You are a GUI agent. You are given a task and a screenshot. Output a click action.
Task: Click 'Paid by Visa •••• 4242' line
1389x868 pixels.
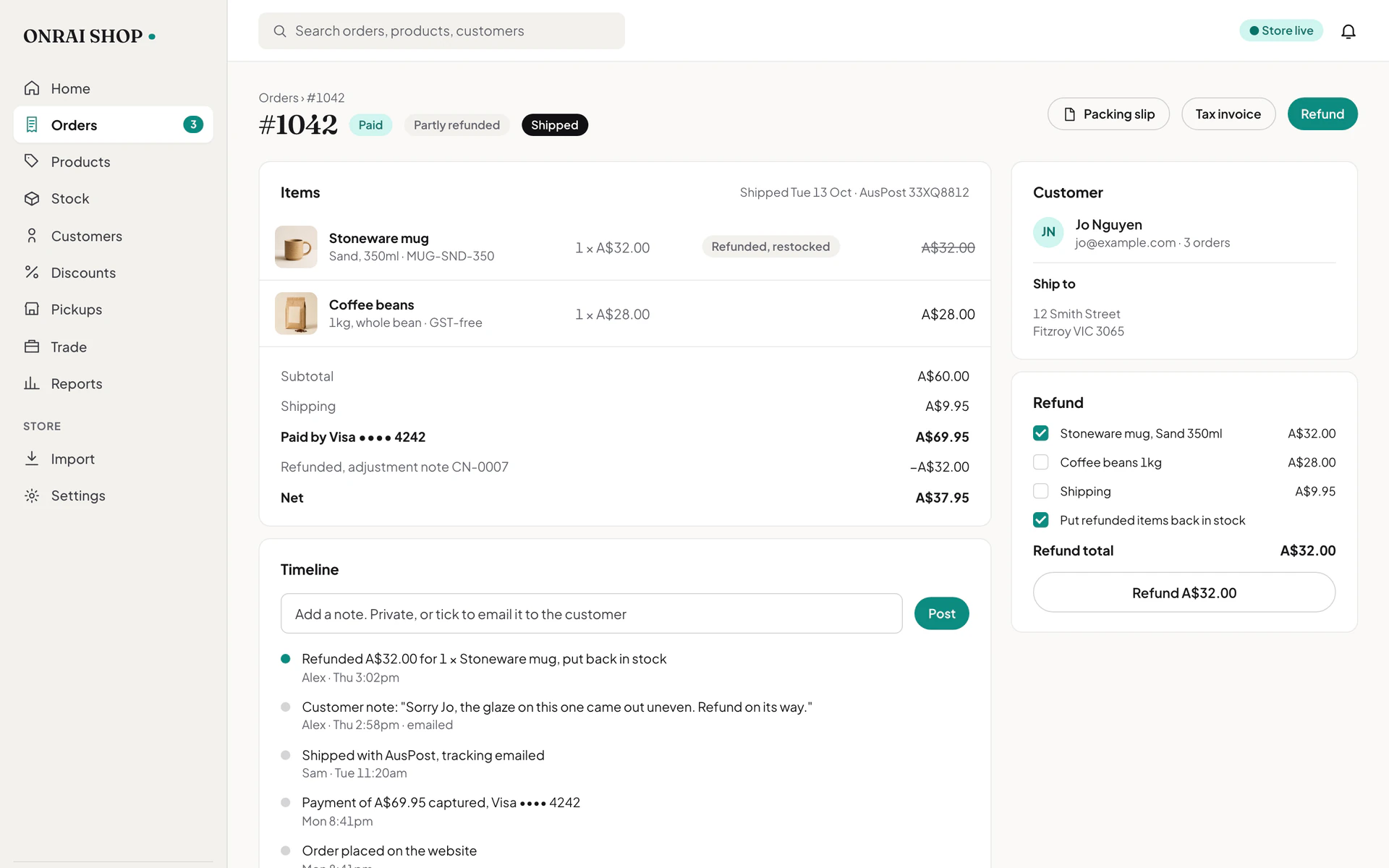click(x=625, y=437)
